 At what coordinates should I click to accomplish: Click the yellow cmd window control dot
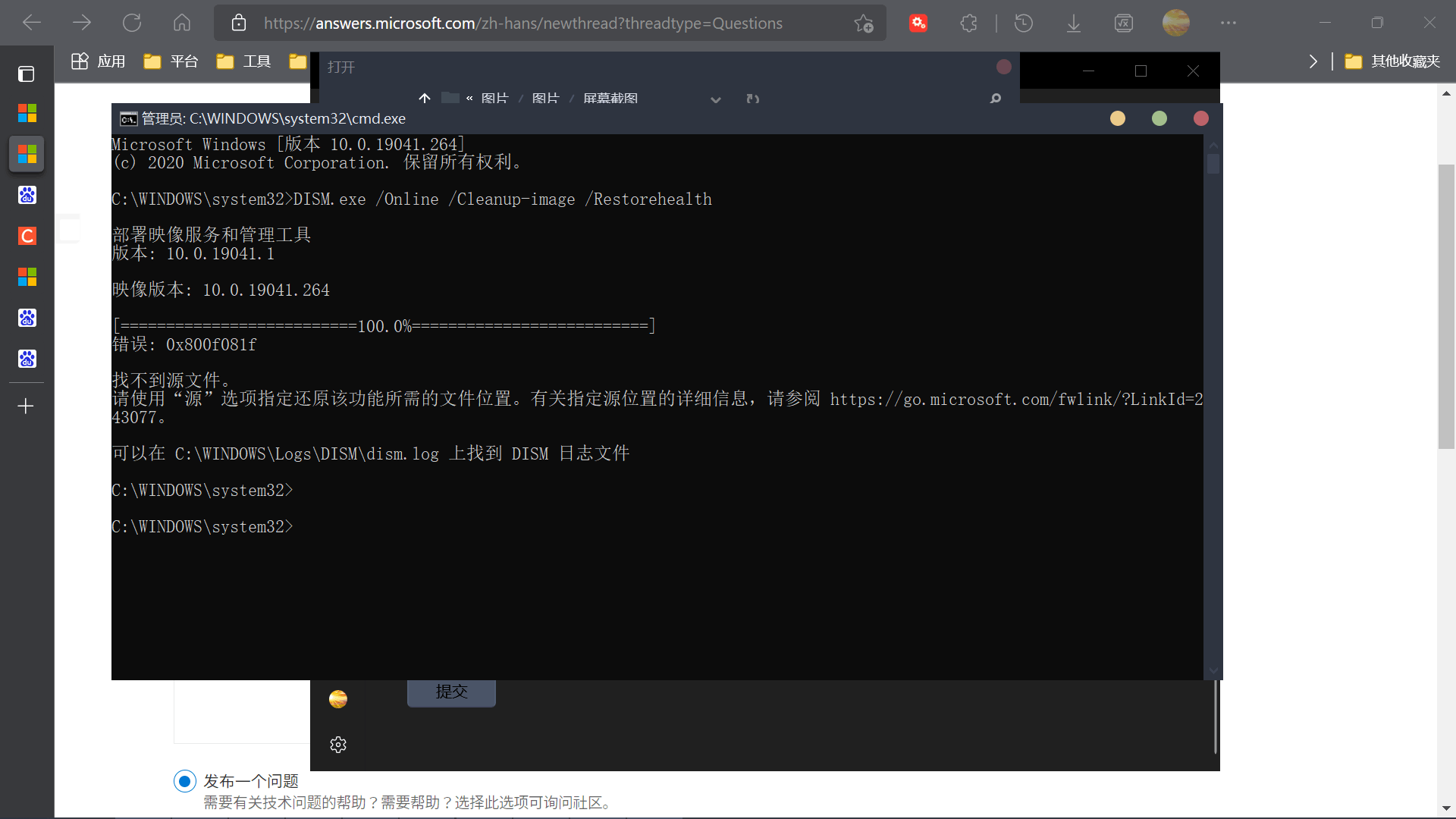(x=1118, y=118)
